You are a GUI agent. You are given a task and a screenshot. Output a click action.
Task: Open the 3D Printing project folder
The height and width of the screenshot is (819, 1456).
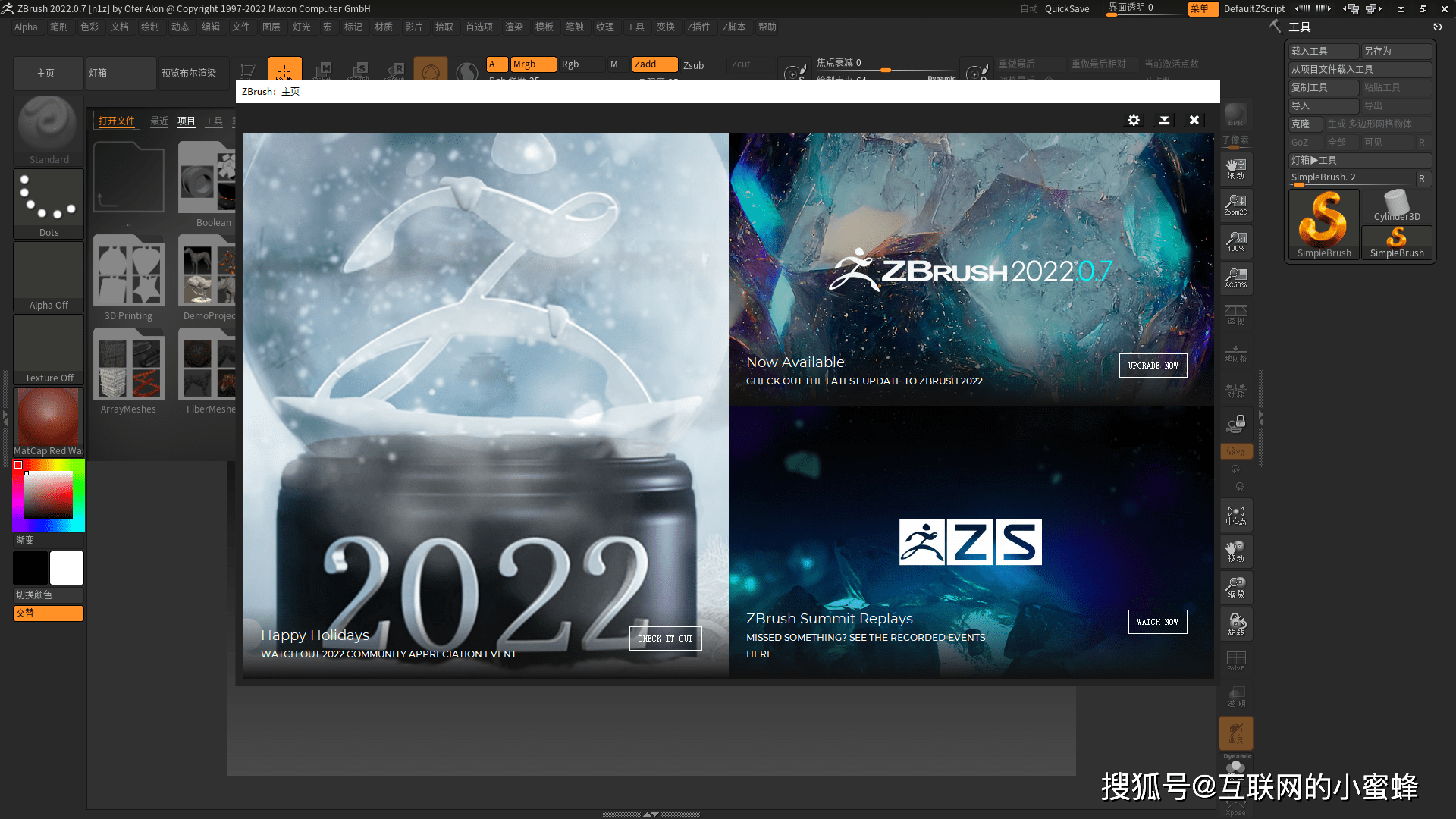(x=128, y=278)
